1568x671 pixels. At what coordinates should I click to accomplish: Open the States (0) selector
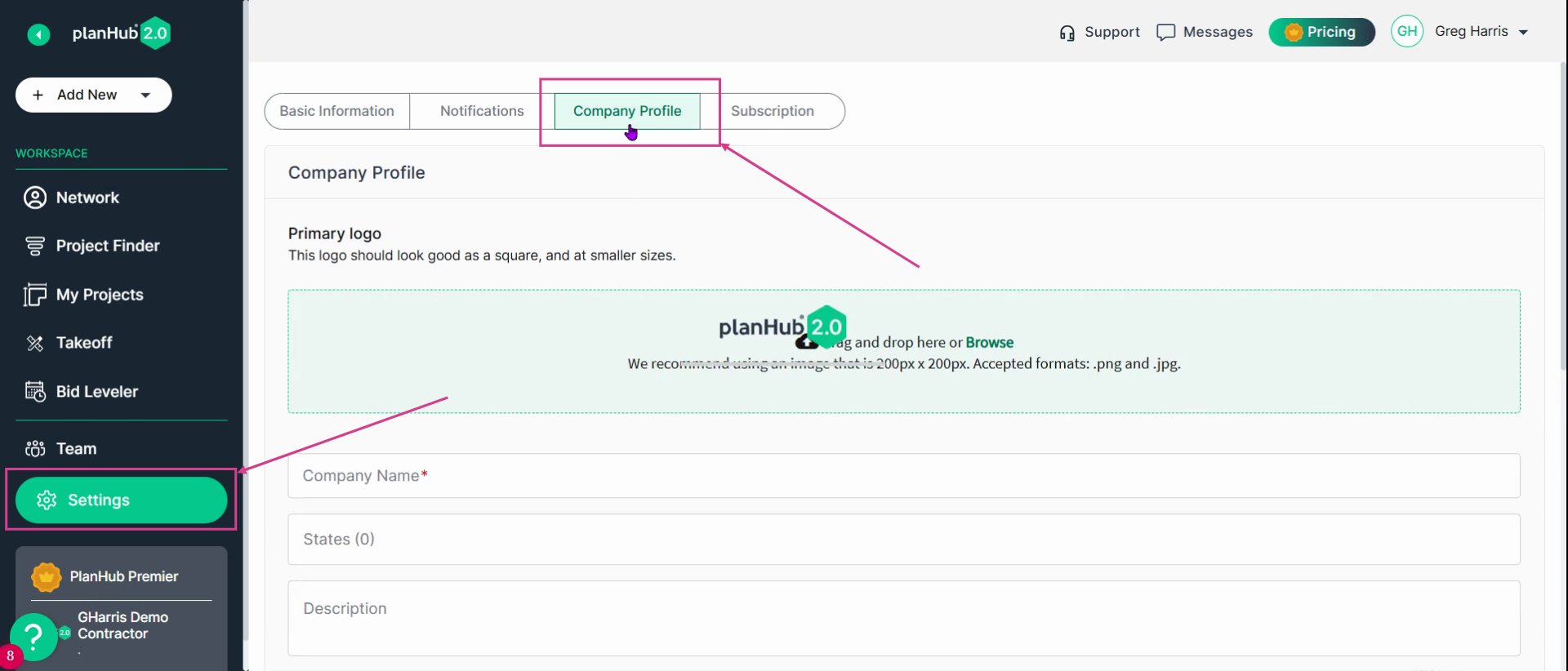click(x=904, y=540)
